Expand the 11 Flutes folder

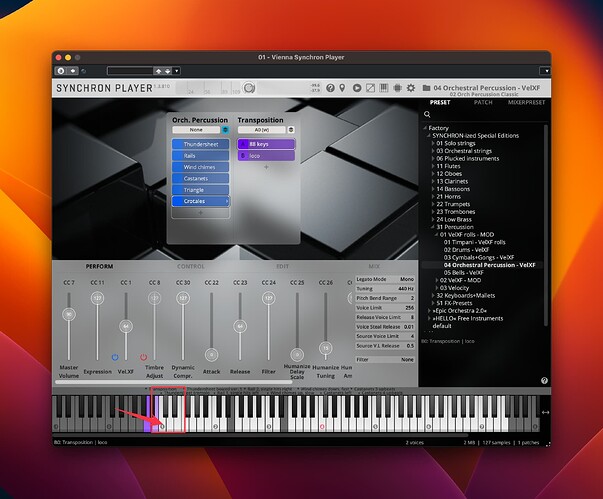(x=433, y=166)
